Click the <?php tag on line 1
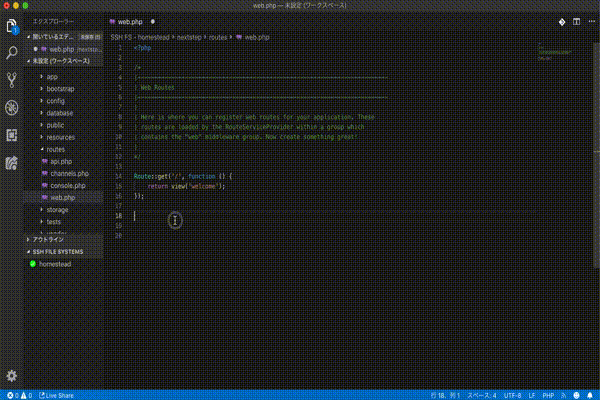 pyautogui.click(x=142, y=48)
